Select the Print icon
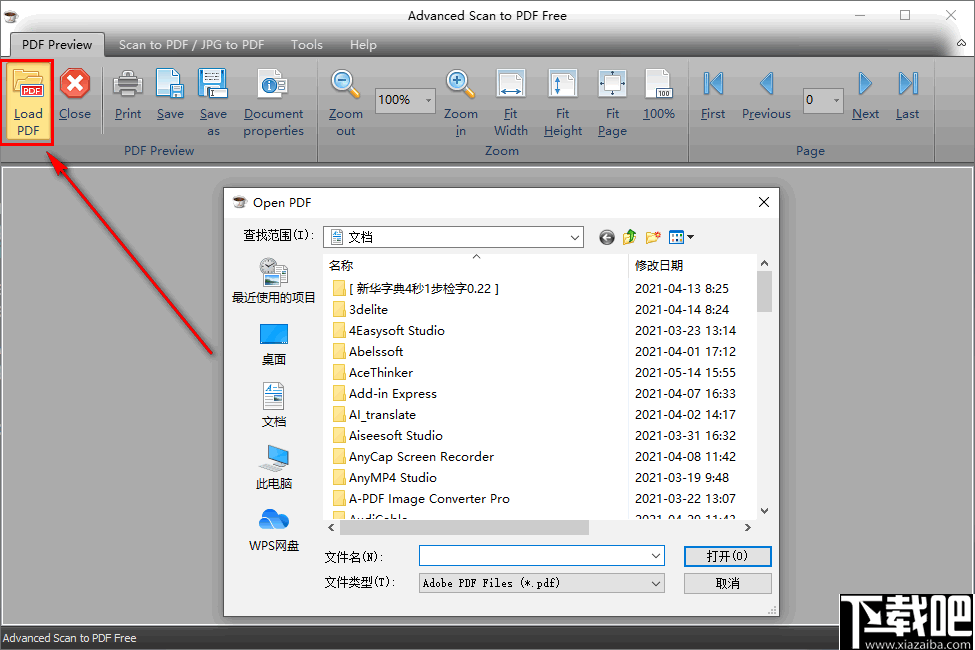The height and width of the screenshot is (650, 975). 127,95
